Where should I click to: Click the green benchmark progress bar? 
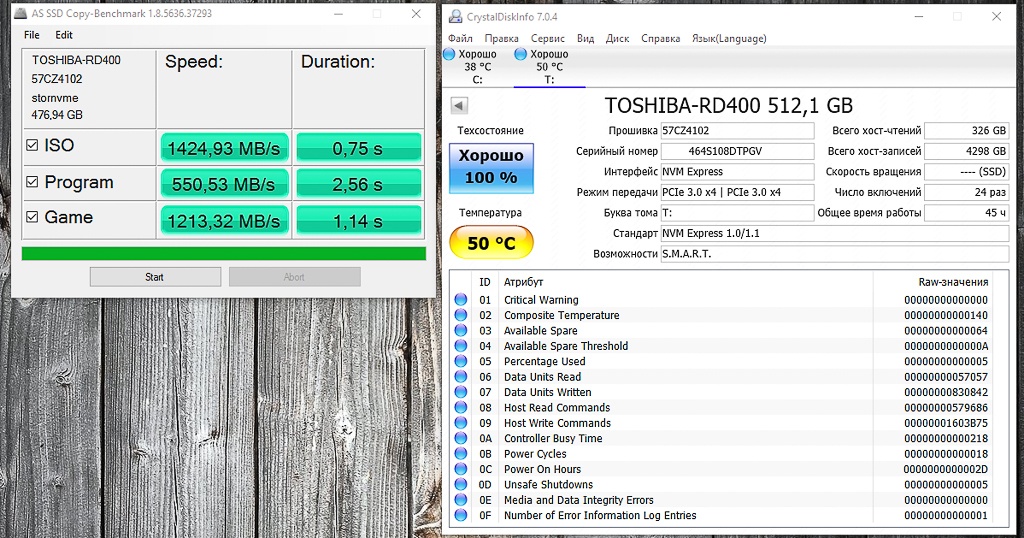[x=223, y=253]
